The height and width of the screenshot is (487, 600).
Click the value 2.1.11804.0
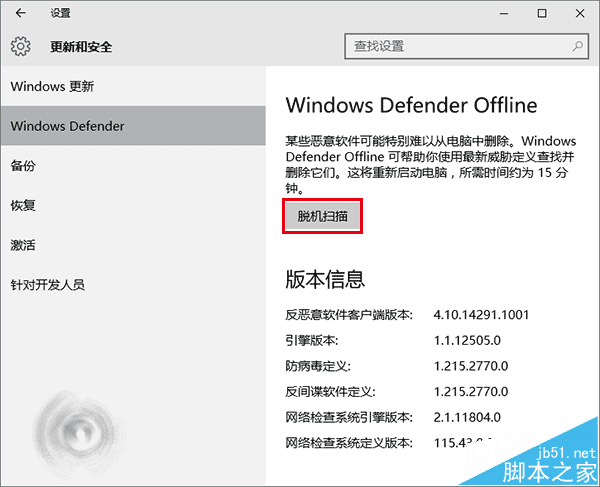tap(467, 417)
